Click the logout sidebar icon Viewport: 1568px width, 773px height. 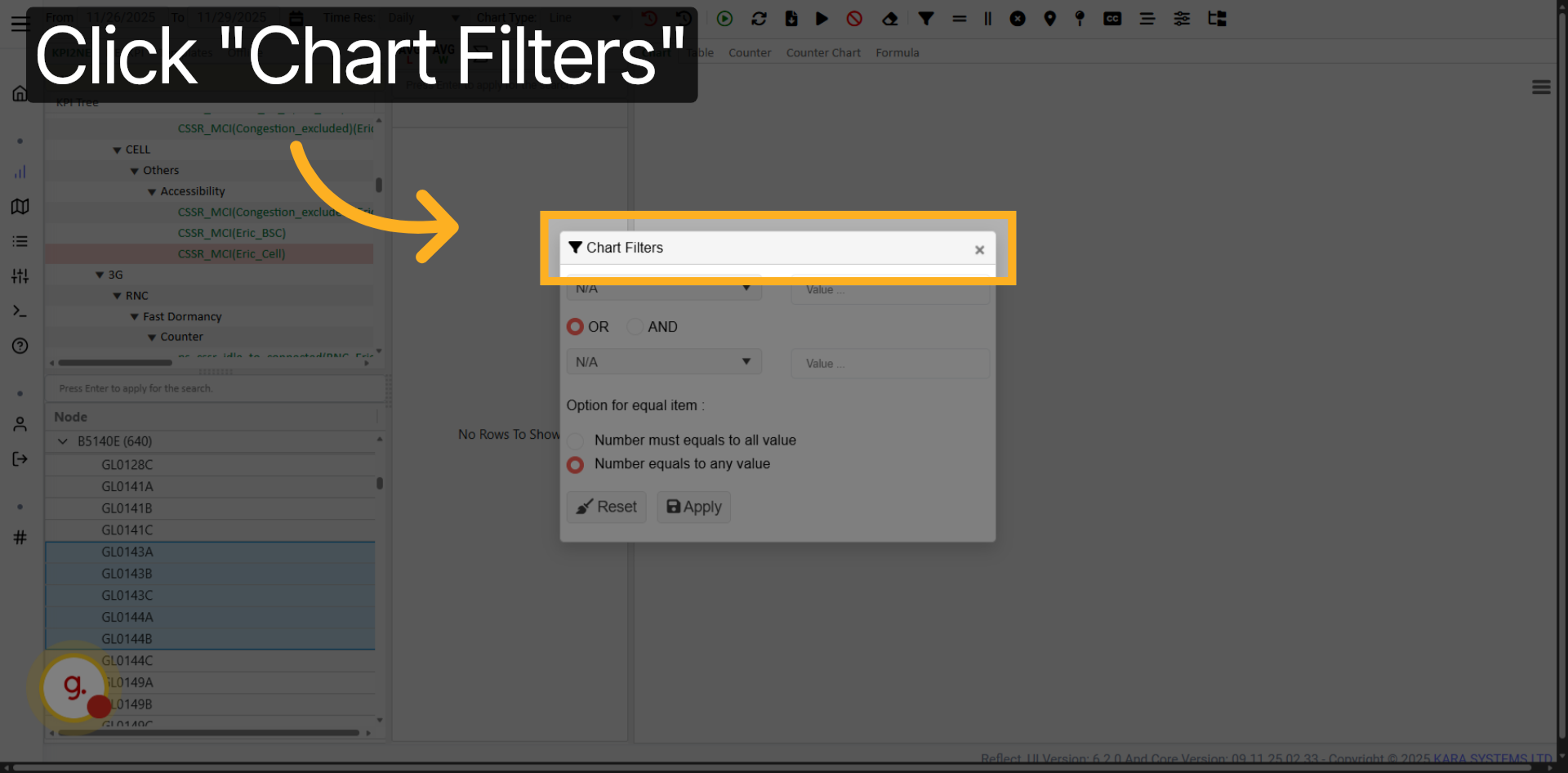click(20, 458)
